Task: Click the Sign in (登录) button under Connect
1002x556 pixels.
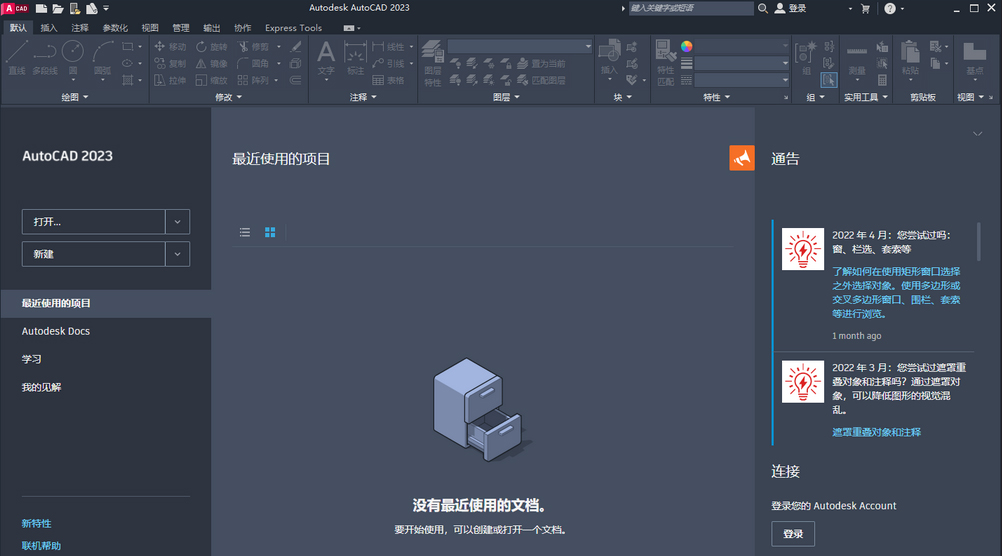Action: (793, 534)
